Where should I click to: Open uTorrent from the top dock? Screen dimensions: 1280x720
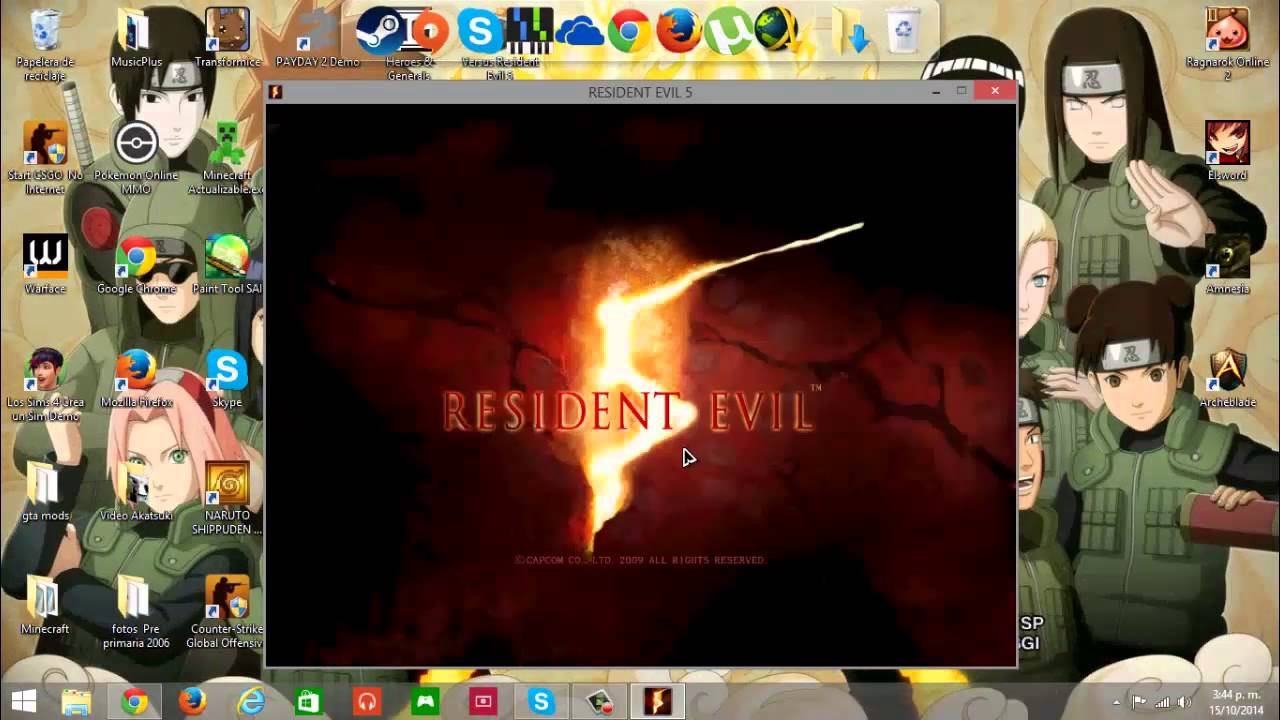729,31
